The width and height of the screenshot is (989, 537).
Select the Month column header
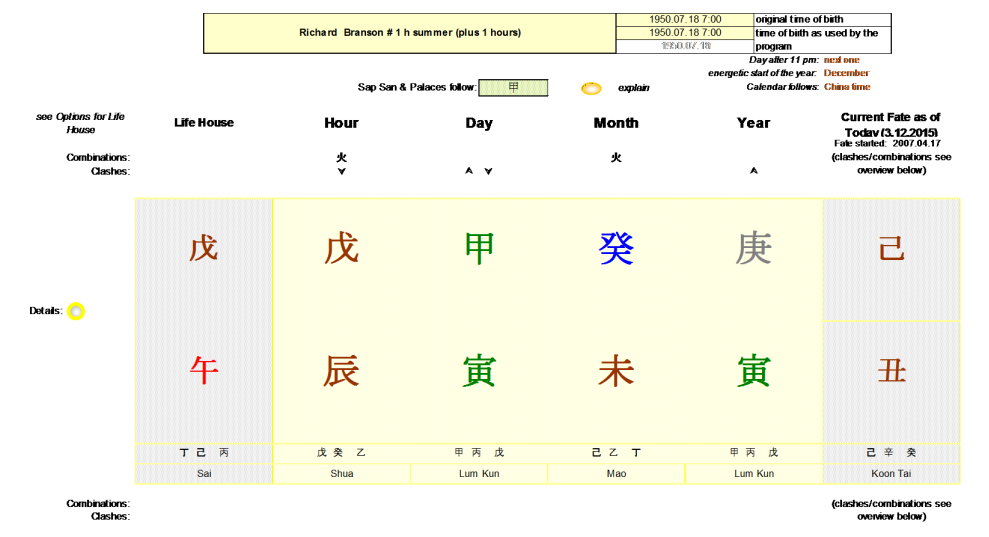(616, 123)
